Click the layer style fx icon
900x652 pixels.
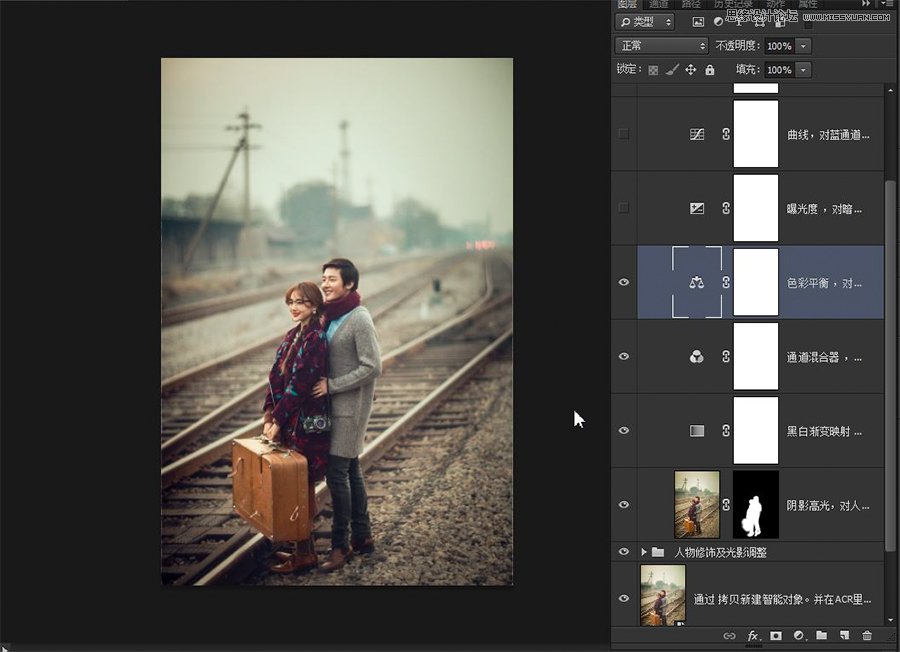coord(753,636)
